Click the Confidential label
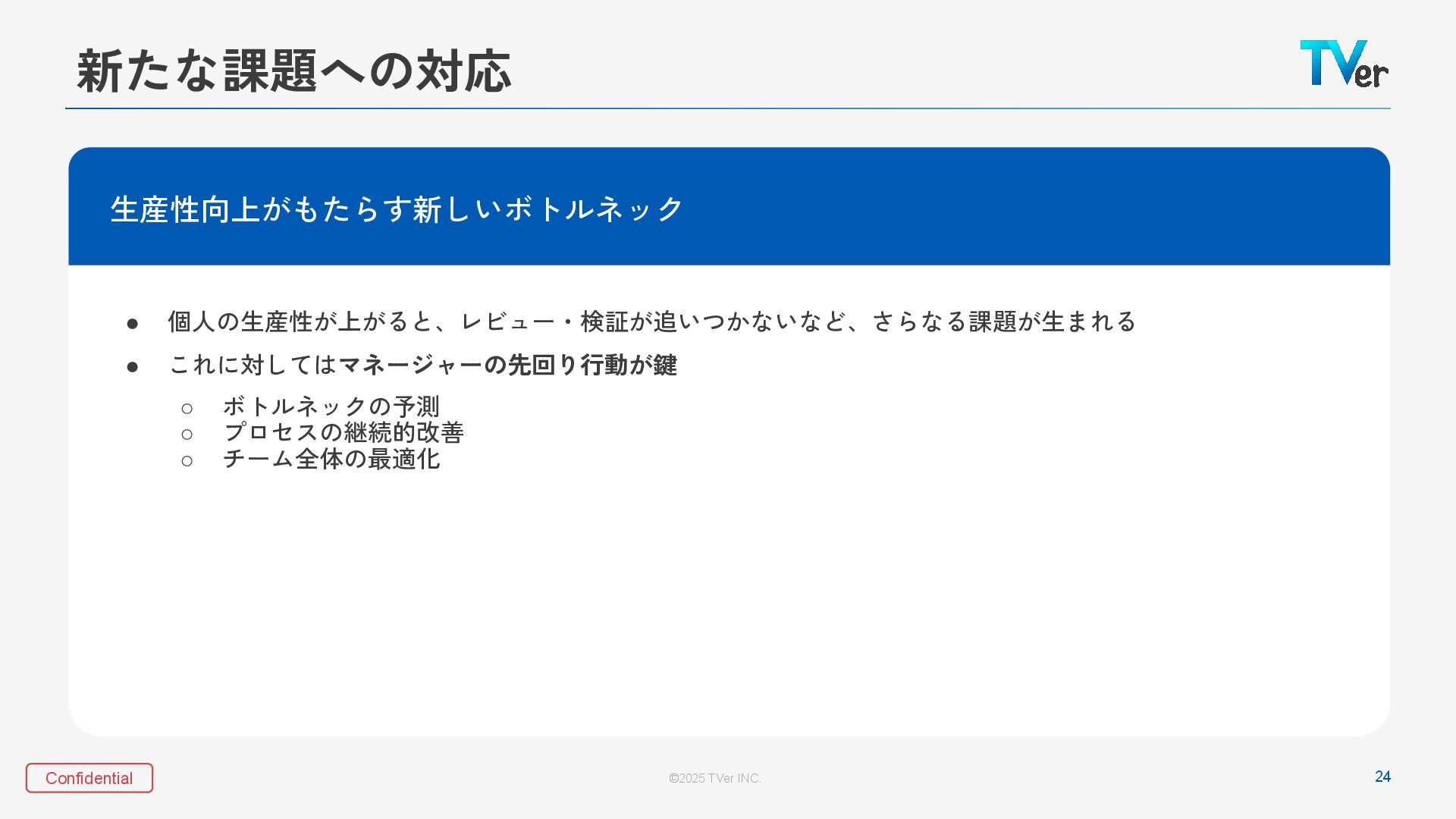The width and height of the screenshot is (1456, 819). (x=89, y=778)
